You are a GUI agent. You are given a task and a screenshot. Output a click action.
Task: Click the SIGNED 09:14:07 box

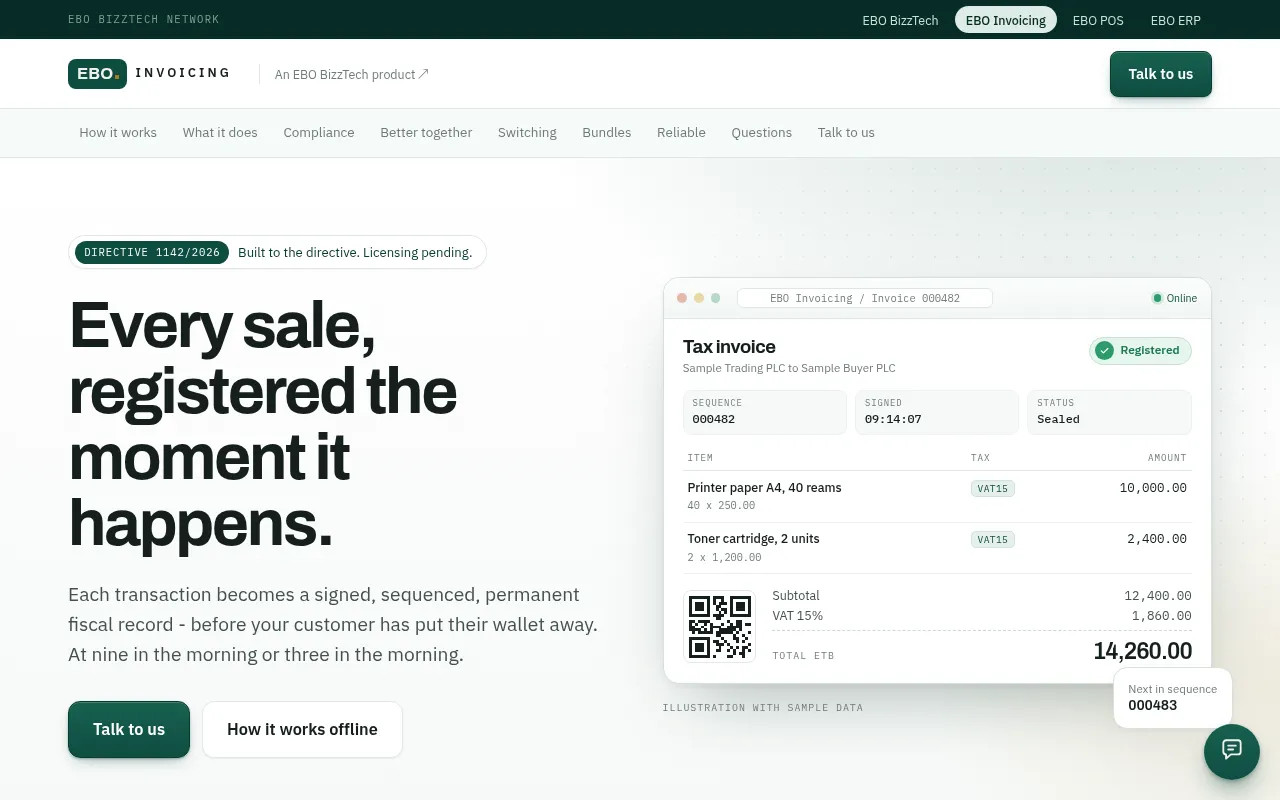pos(937,412)
